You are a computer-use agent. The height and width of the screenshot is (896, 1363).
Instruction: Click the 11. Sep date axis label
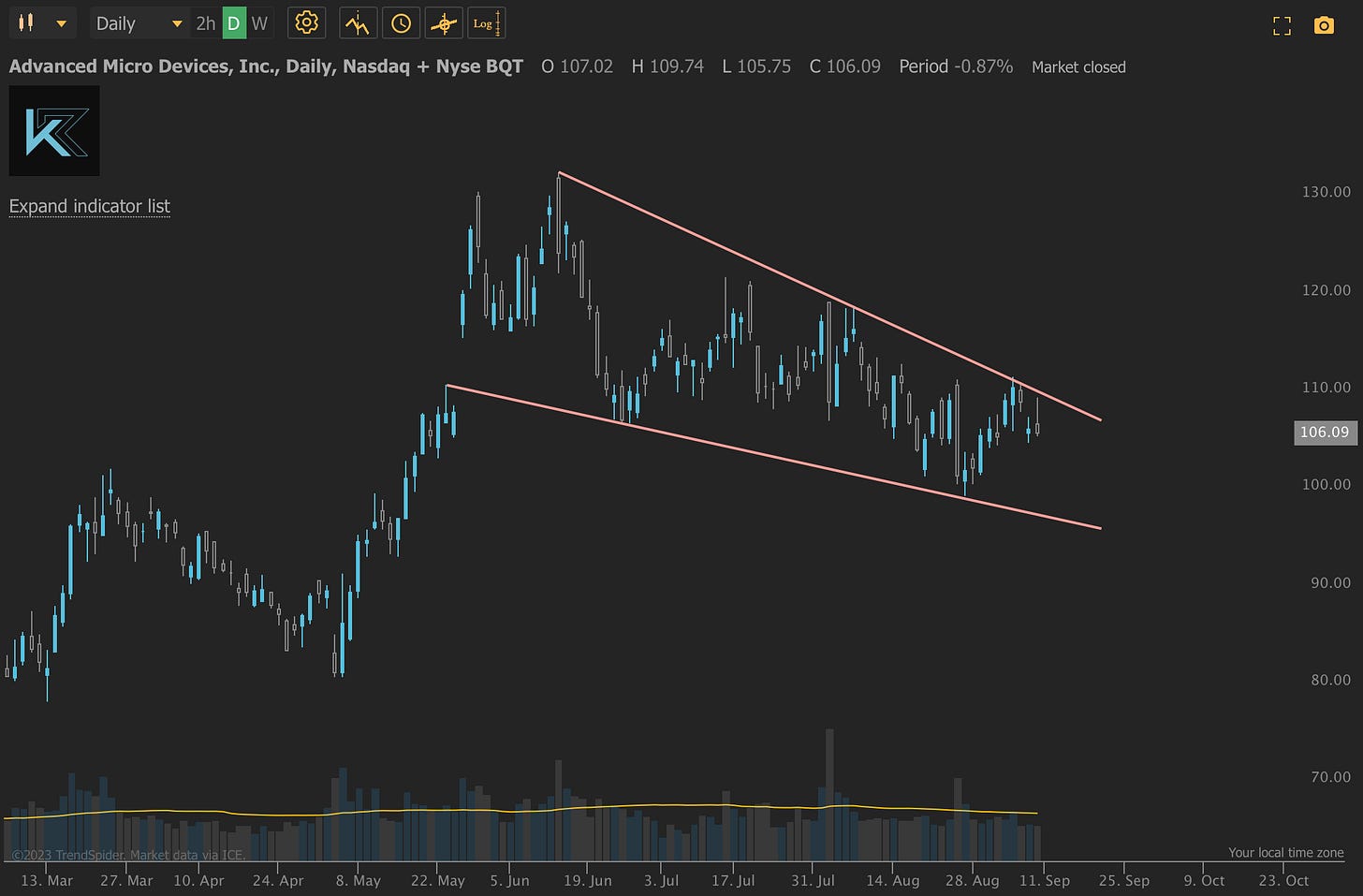click(x=1045, y=880)
